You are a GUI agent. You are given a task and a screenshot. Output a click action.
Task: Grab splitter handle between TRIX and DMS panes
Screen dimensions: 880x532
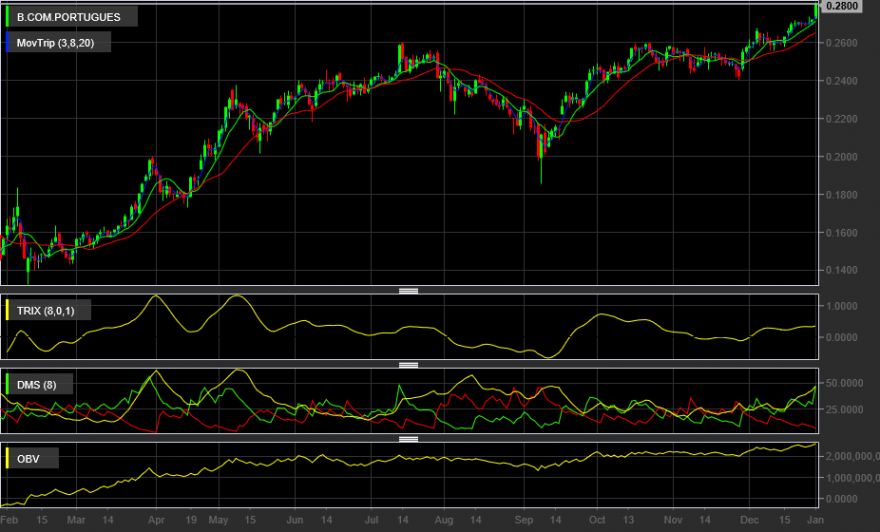click(x=409, y=365)
